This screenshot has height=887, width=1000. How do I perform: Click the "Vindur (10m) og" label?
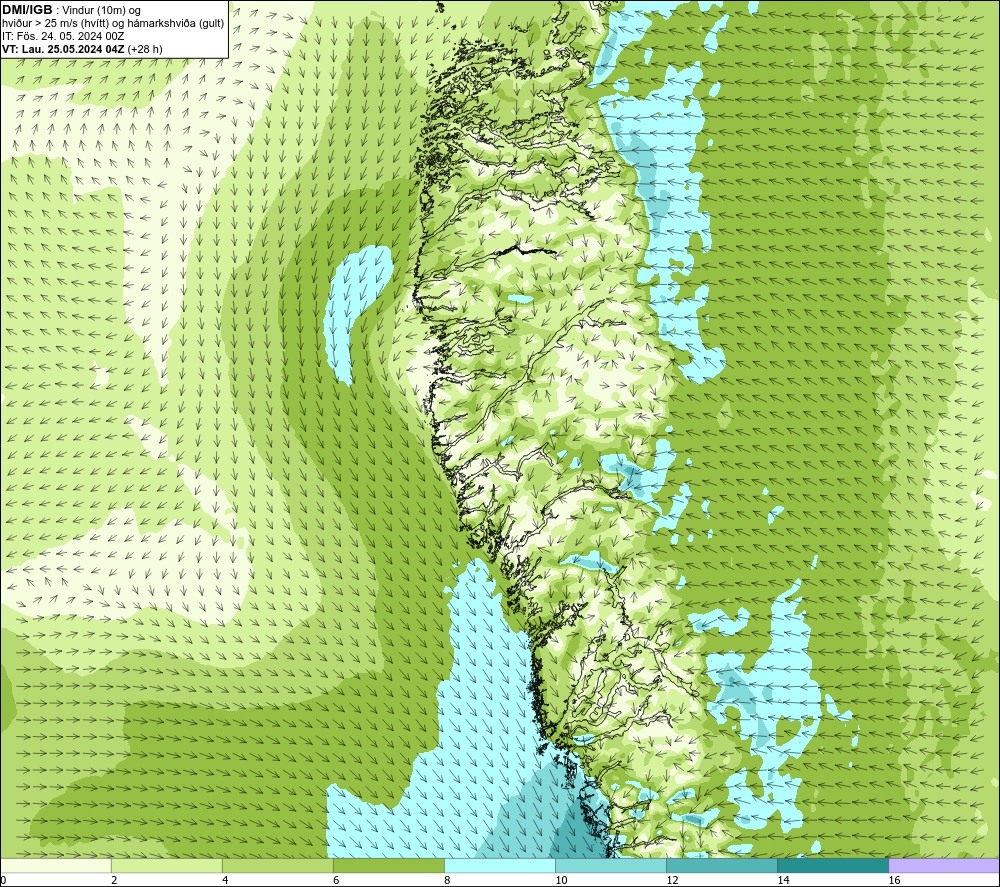(x=101, y=10)
